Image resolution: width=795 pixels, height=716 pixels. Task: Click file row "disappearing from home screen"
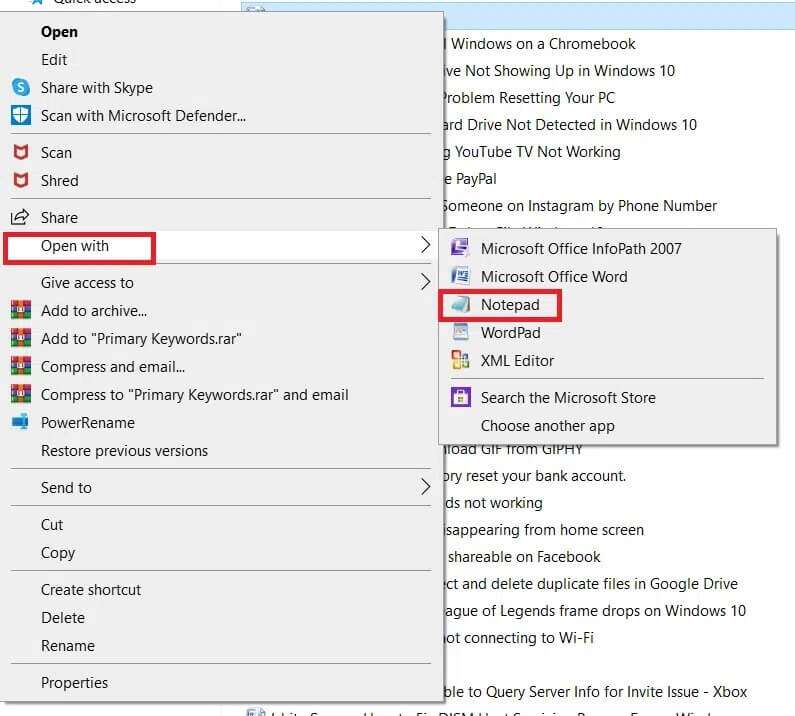tap(544, 529)
